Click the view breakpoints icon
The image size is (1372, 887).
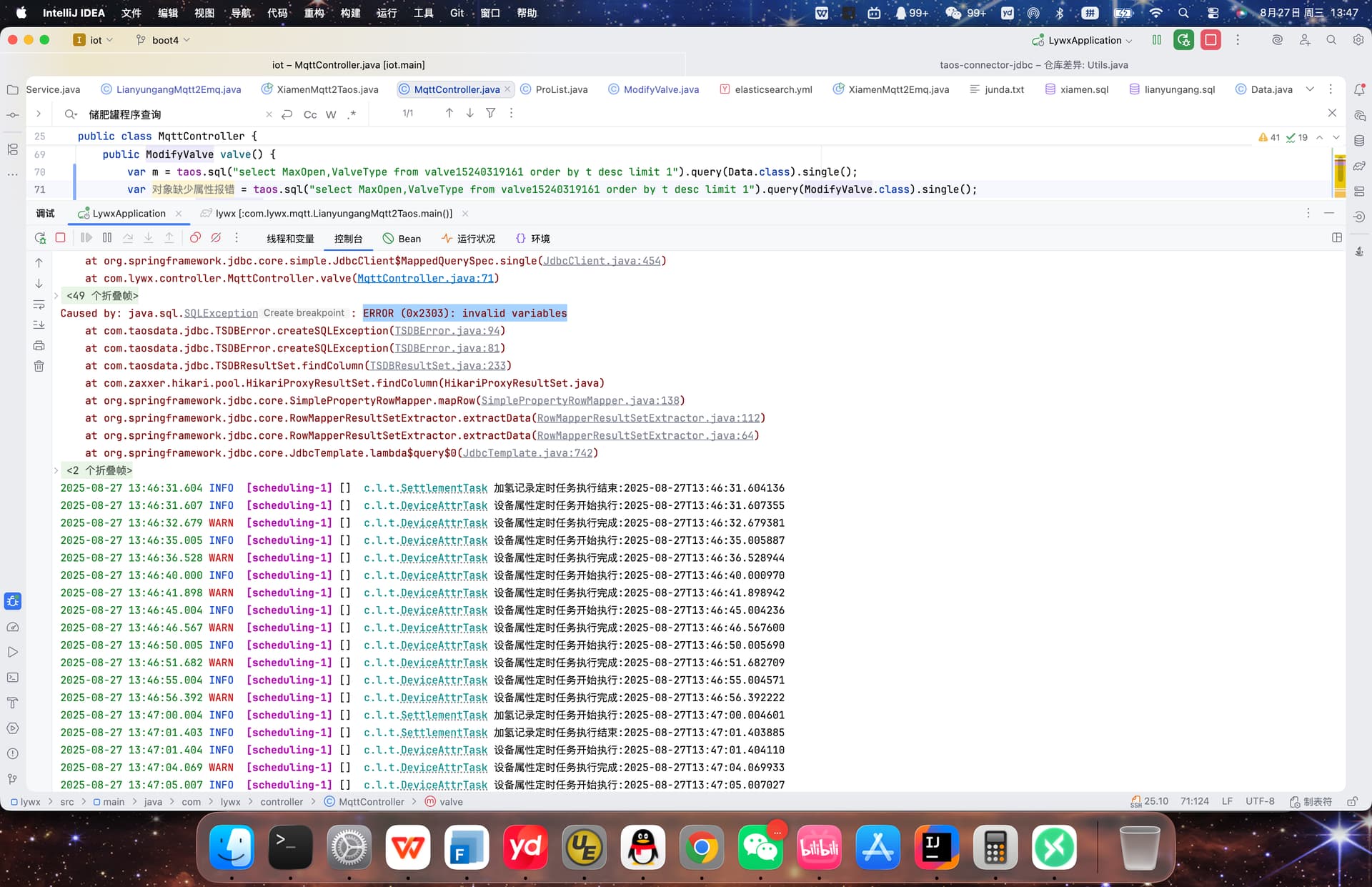195,238
